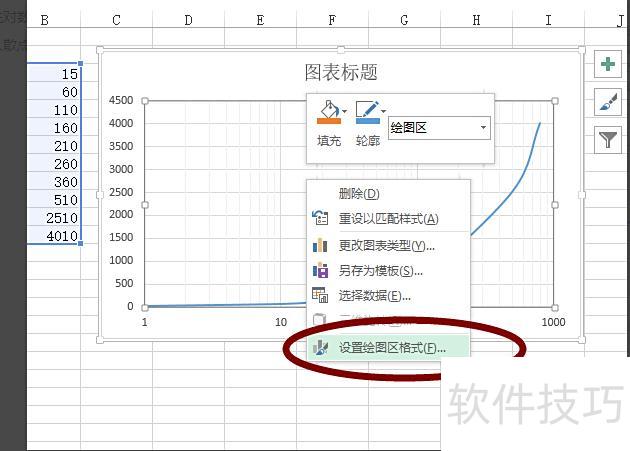630x451 pixels.
Task: Click the change chart type icon
Action: coord(320,244)
